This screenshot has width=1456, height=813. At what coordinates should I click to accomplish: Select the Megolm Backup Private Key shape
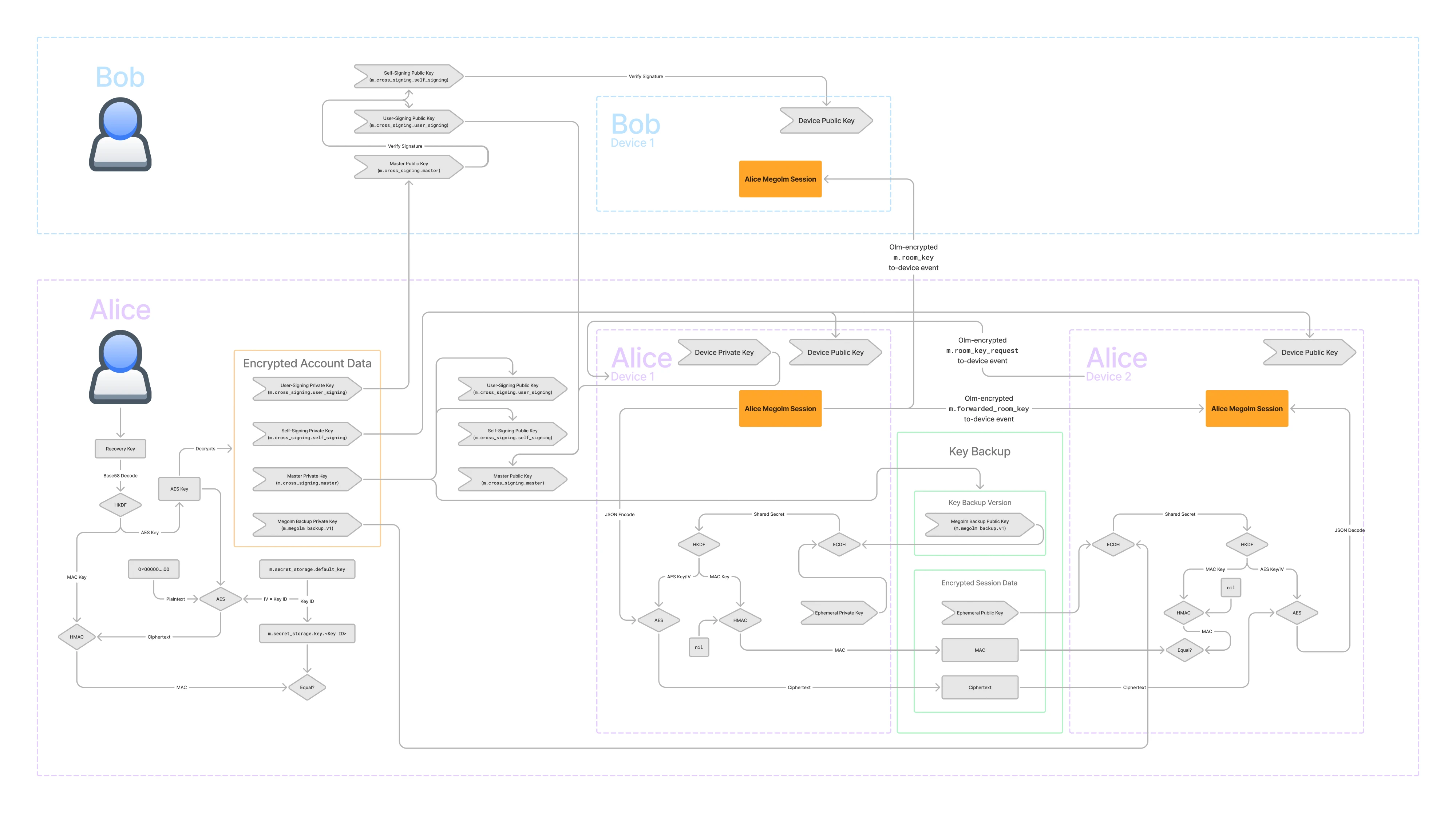click(307, 525)
